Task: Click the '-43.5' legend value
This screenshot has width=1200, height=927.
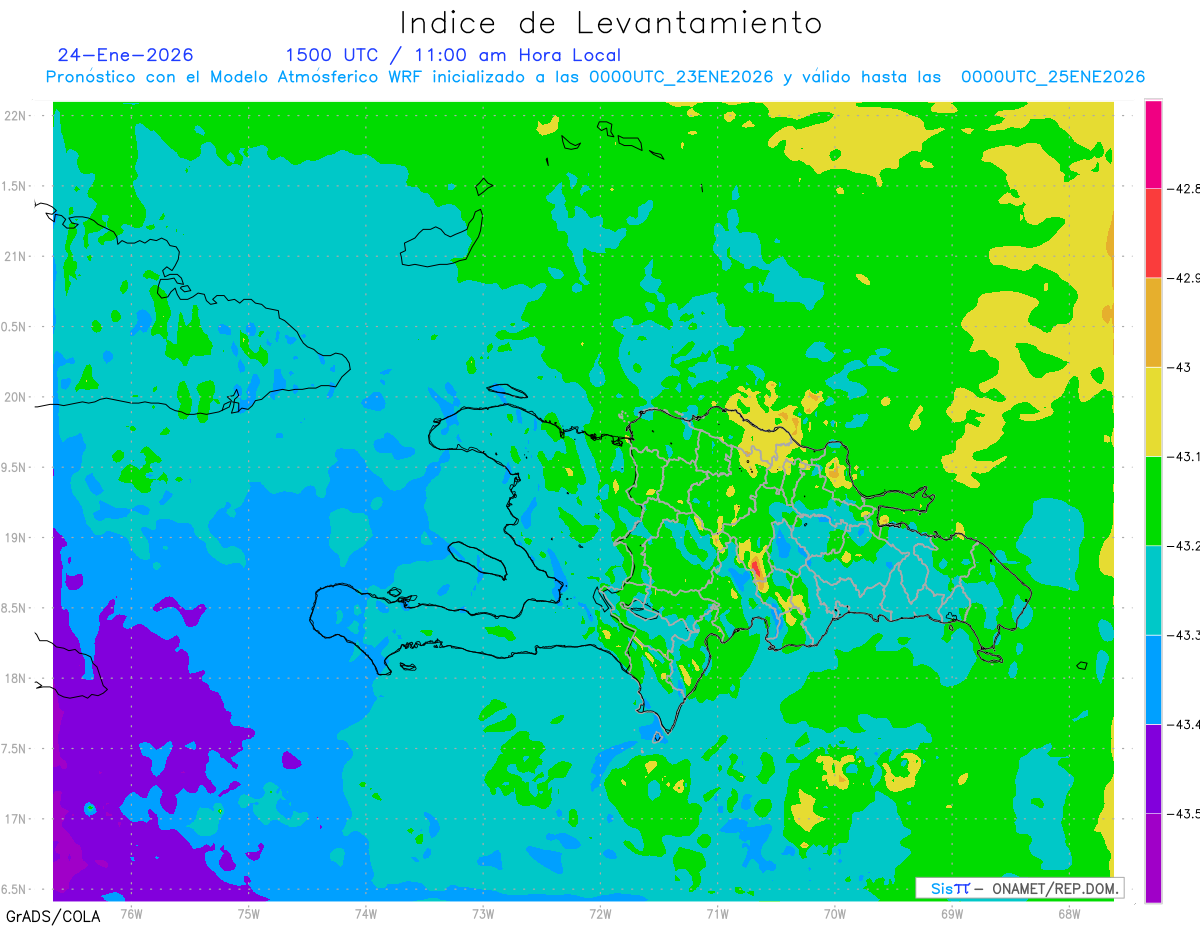Action: coord(1184,814)
